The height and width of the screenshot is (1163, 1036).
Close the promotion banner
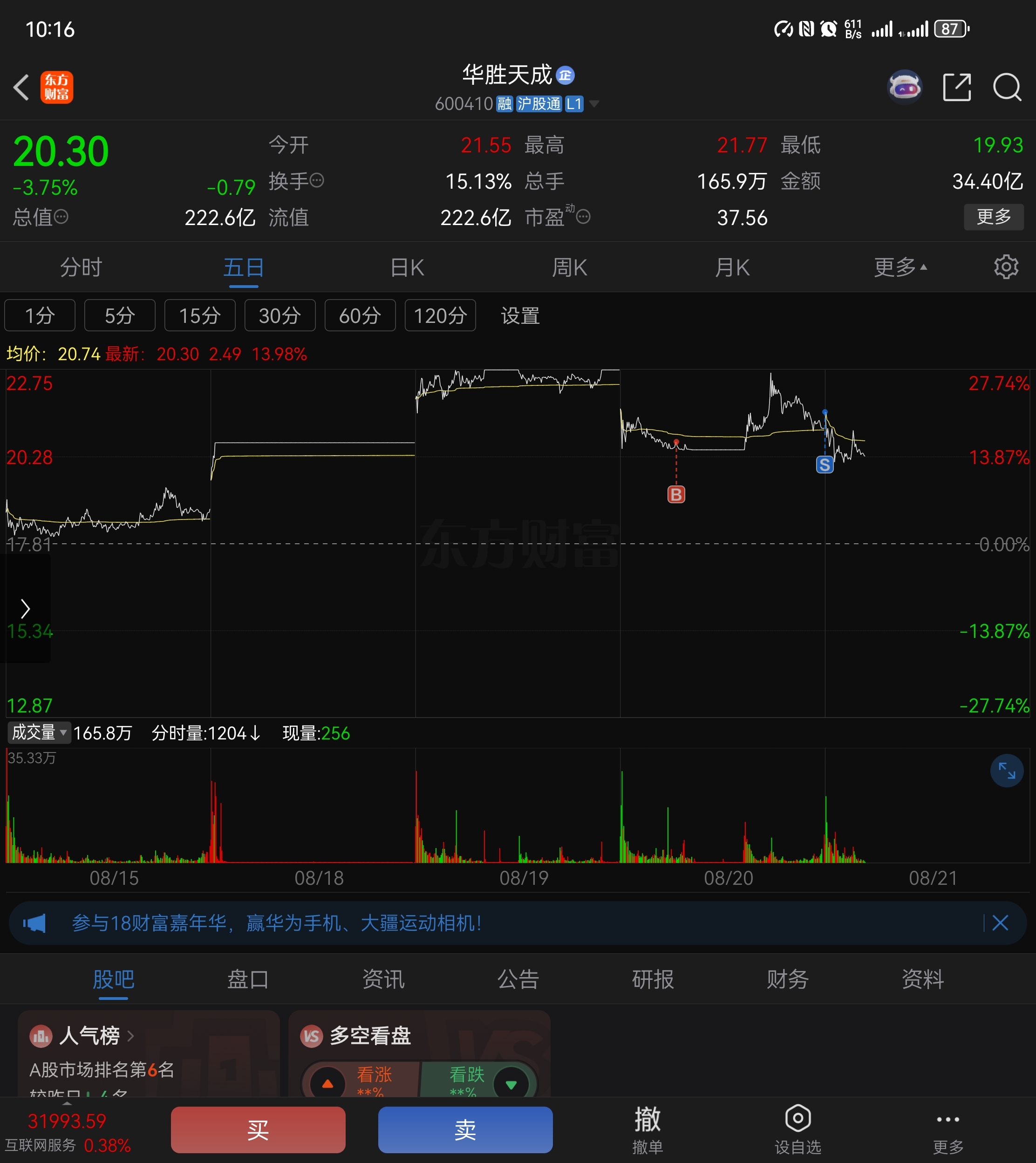tap(1000, 924)
